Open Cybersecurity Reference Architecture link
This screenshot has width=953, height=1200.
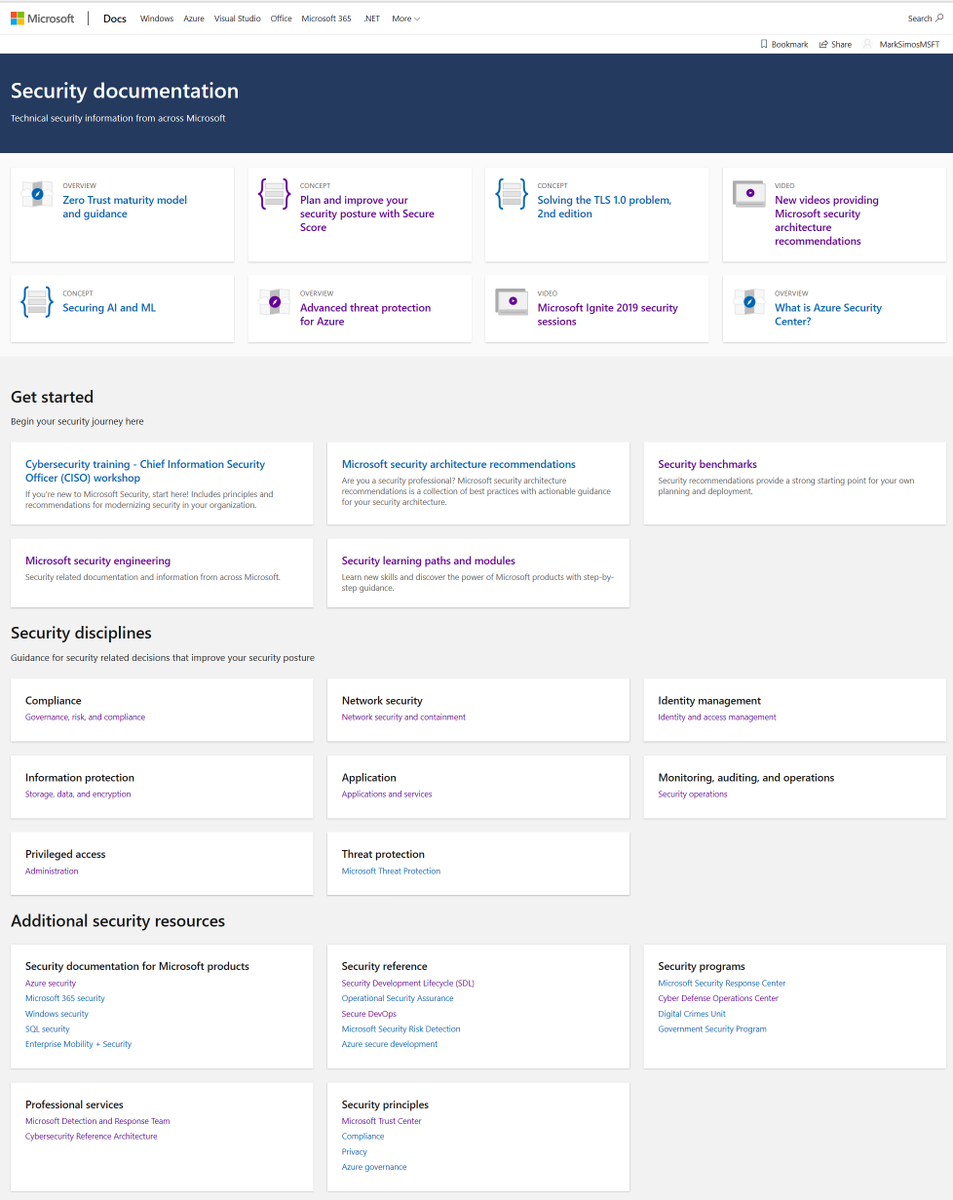coord(91,1136)
